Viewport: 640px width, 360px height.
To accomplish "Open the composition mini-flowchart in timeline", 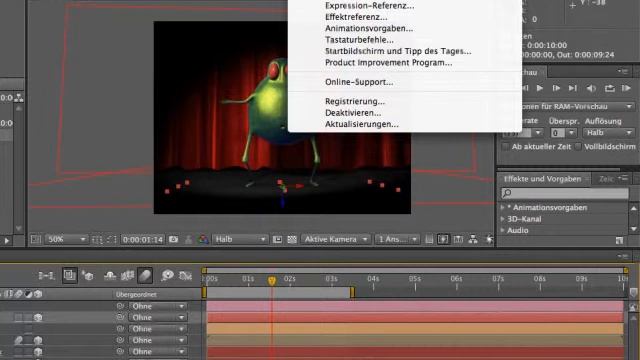I will [47, 276].
